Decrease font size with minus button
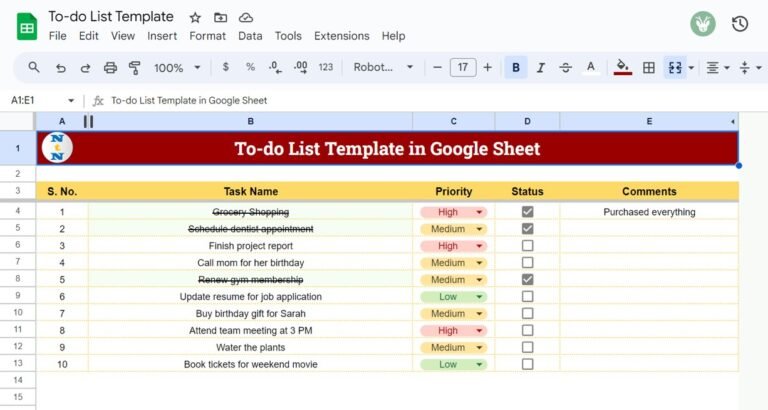 coord(437,68)
